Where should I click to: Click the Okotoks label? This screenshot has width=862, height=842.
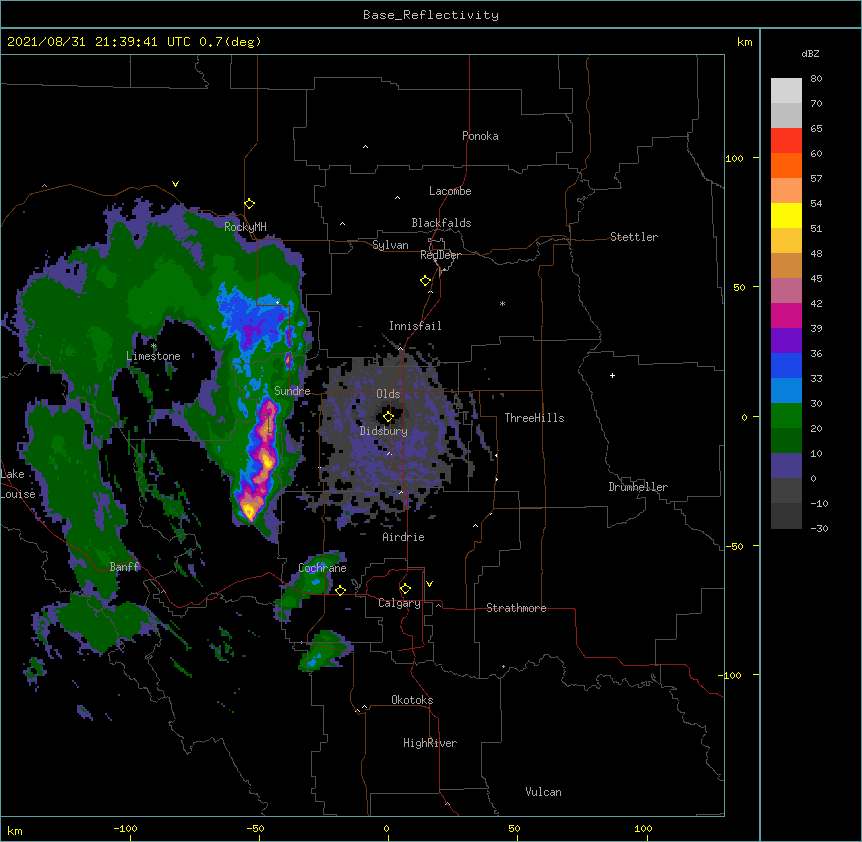[x=412, y=700]
